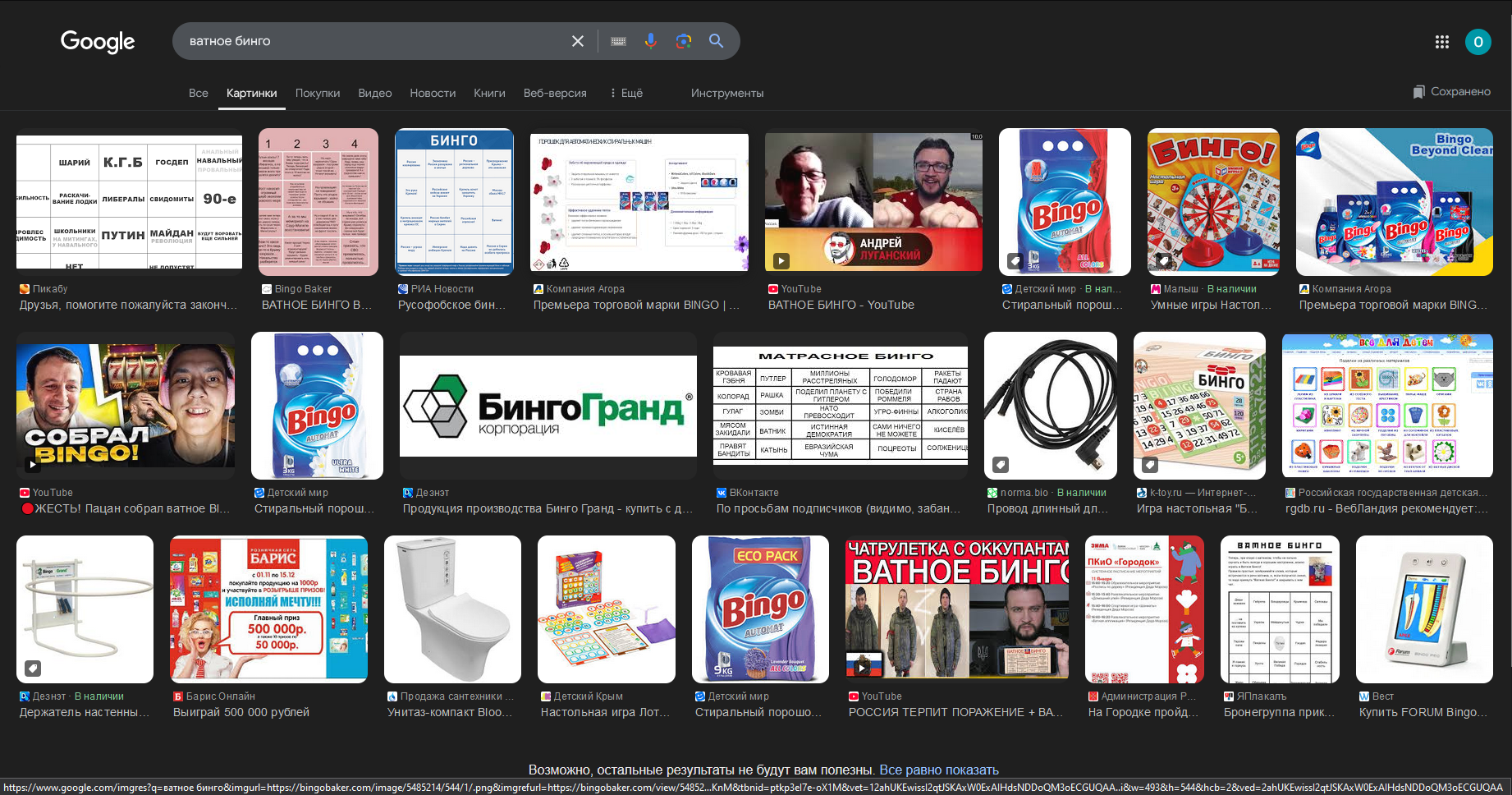Viewport: 1512px width, 795px height.
Task: Open the toilet Унитаз-компакт thumbnail
Action: (x=452, y=609)
